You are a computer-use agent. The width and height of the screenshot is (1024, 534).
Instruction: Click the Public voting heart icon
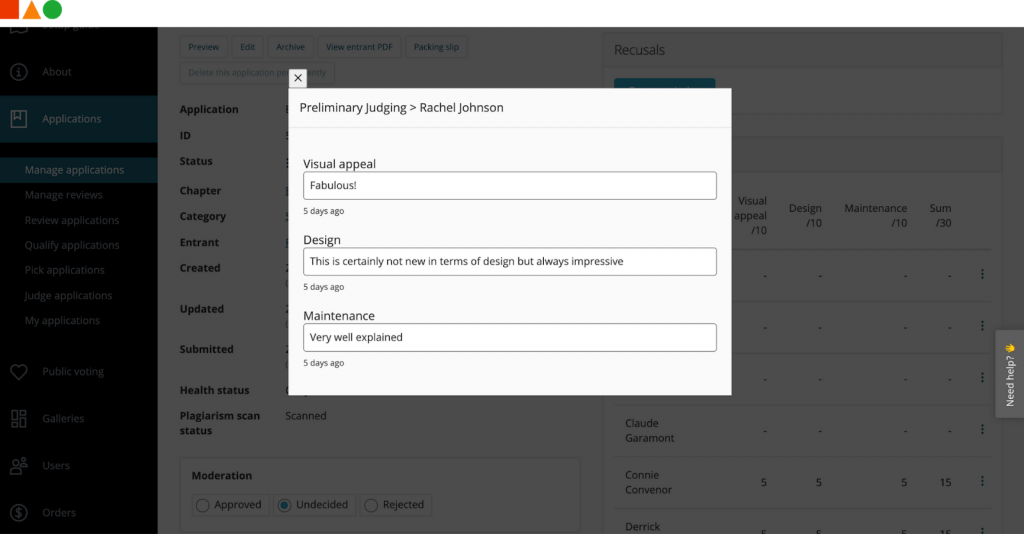pos(18,372)
